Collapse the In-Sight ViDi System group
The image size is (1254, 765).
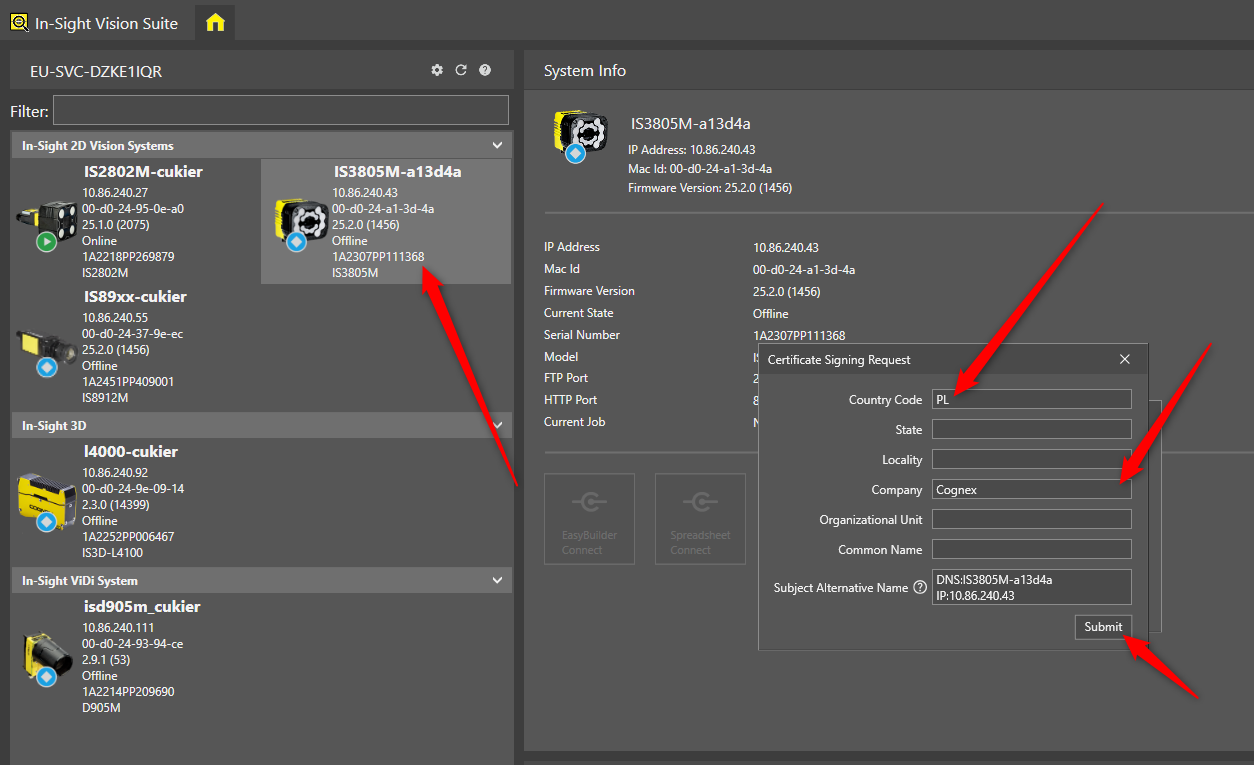497,581
